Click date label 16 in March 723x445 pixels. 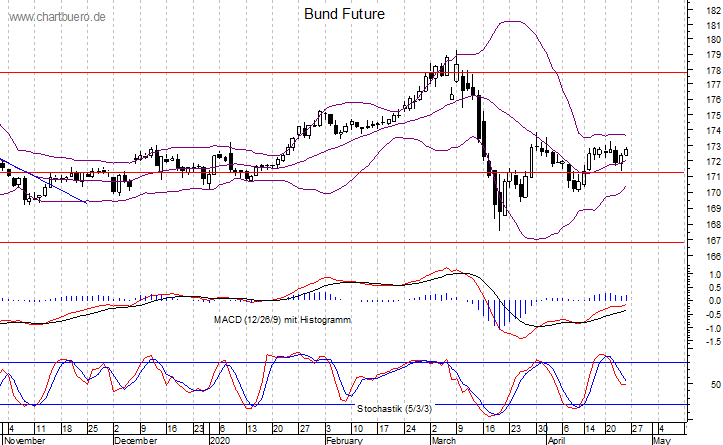point(490,429)
